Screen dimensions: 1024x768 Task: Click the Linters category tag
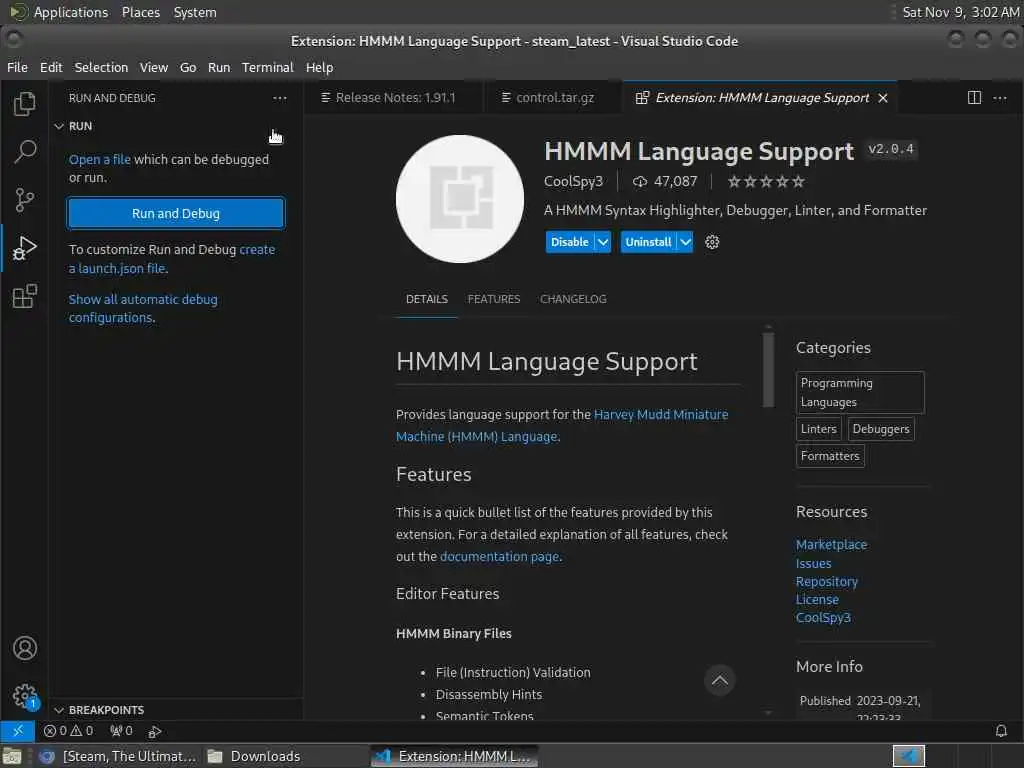818,429
